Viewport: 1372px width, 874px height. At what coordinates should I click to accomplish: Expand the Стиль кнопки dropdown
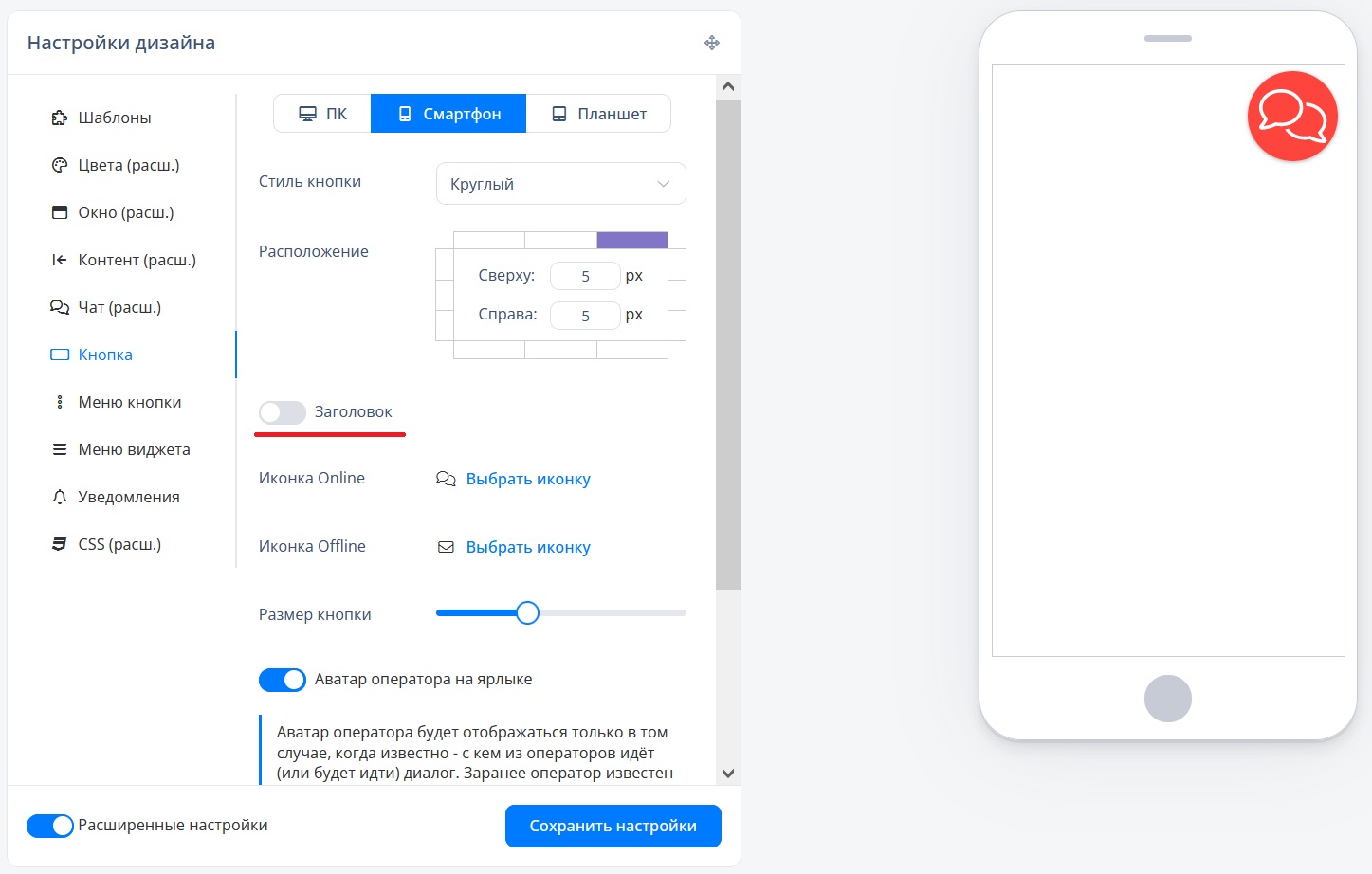click(560, 184)
